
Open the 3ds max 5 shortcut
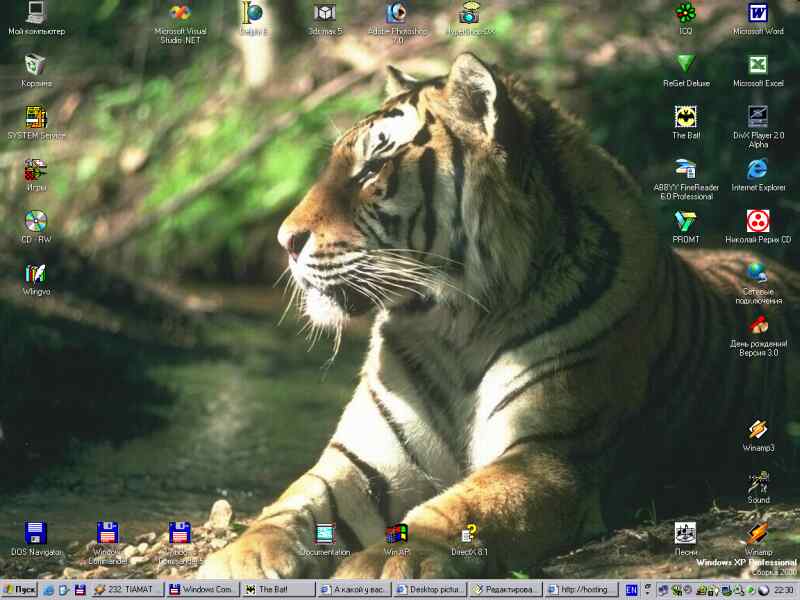click(325, 14)
